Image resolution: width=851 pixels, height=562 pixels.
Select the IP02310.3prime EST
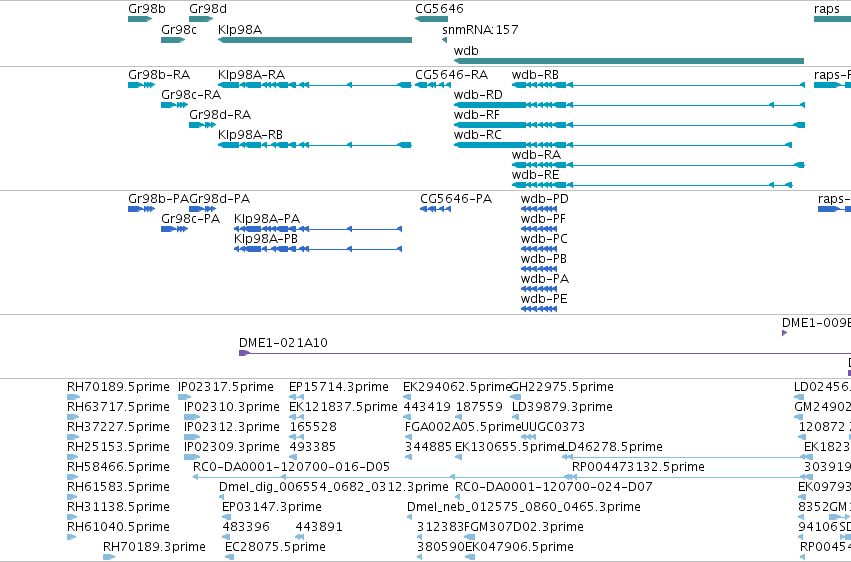(192, 418)
